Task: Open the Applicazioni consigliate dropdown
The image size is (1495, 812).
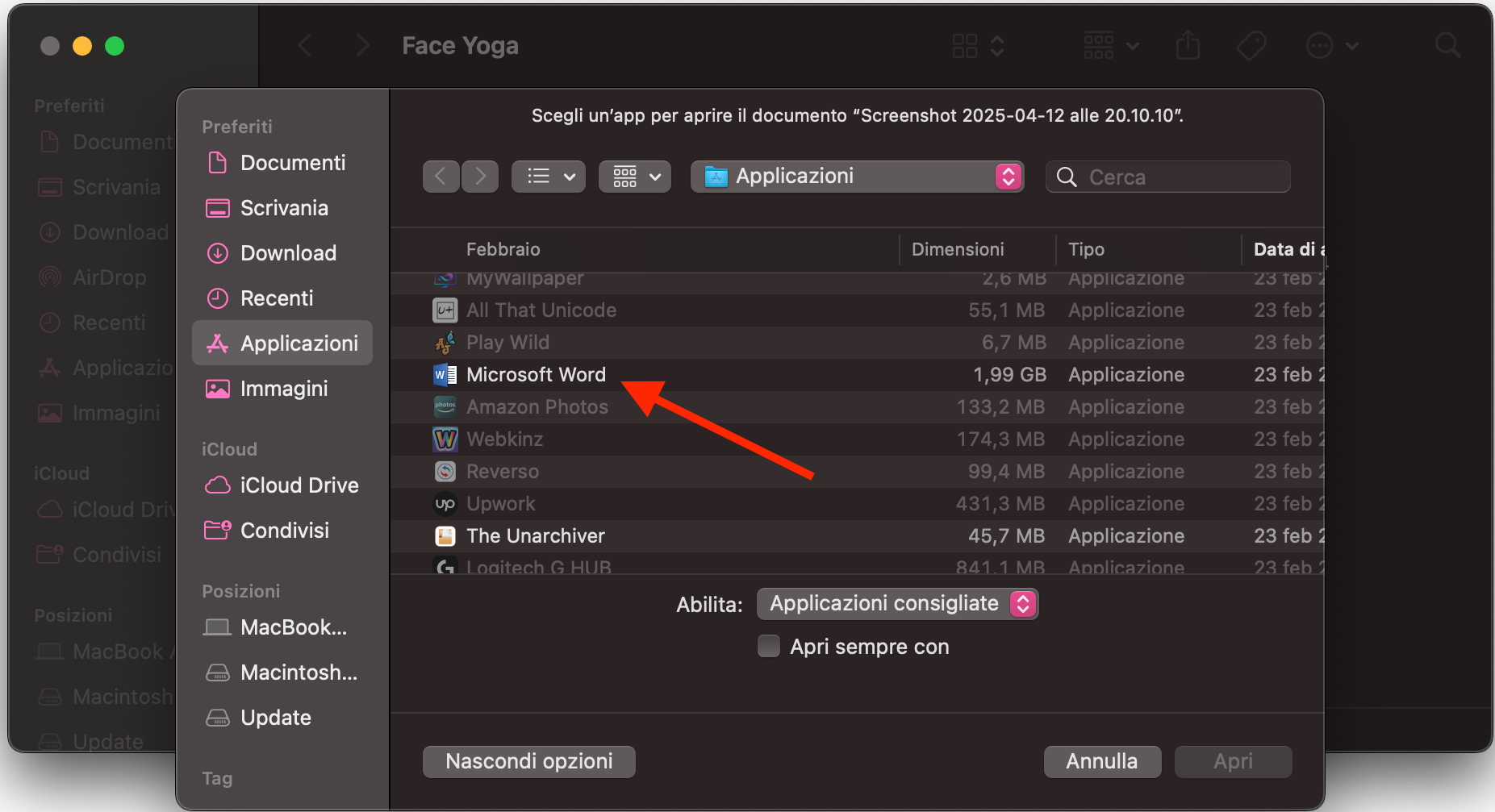Action: click(896, 603)
